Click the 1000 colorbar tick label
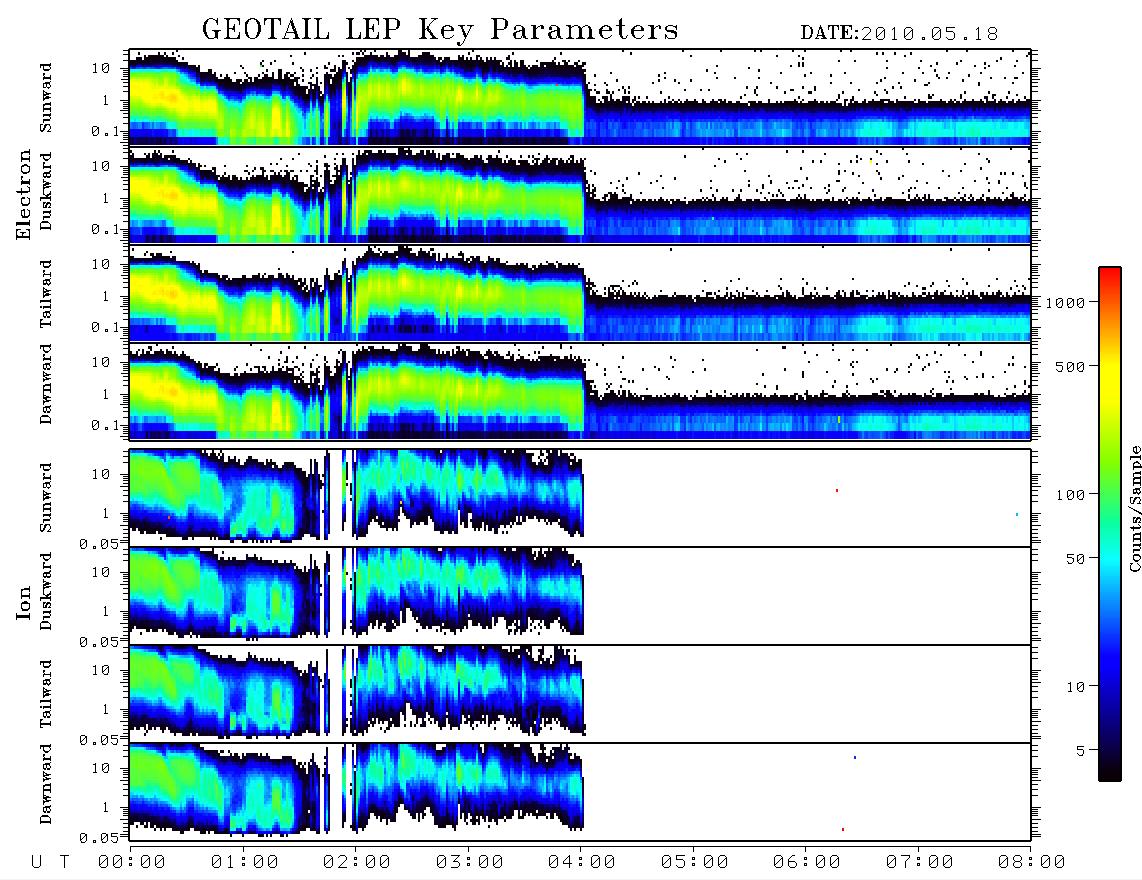The width and height of the screenshot is (1142, 880). click(1065, 302)
